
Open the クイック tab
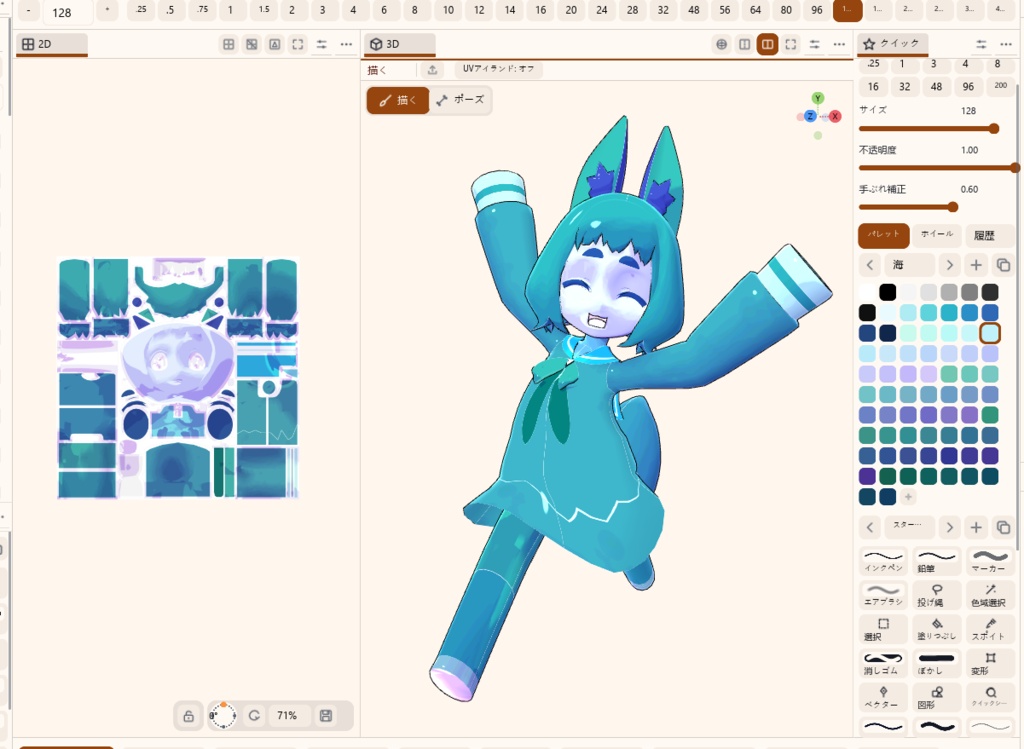coord(892,44)
